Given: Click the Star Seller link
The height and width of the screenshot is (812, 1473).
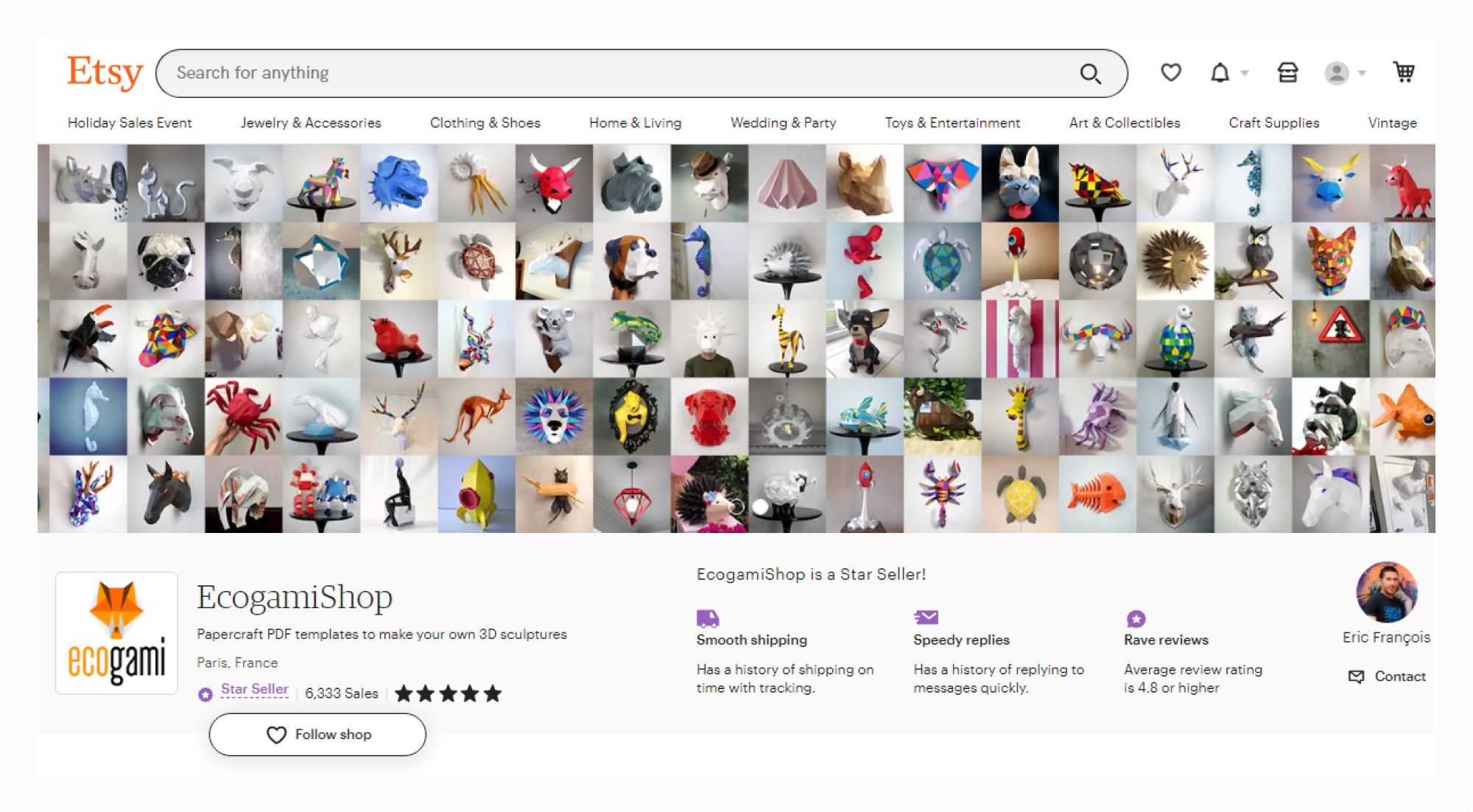Looking at the screenshot, I should point(255,690).
